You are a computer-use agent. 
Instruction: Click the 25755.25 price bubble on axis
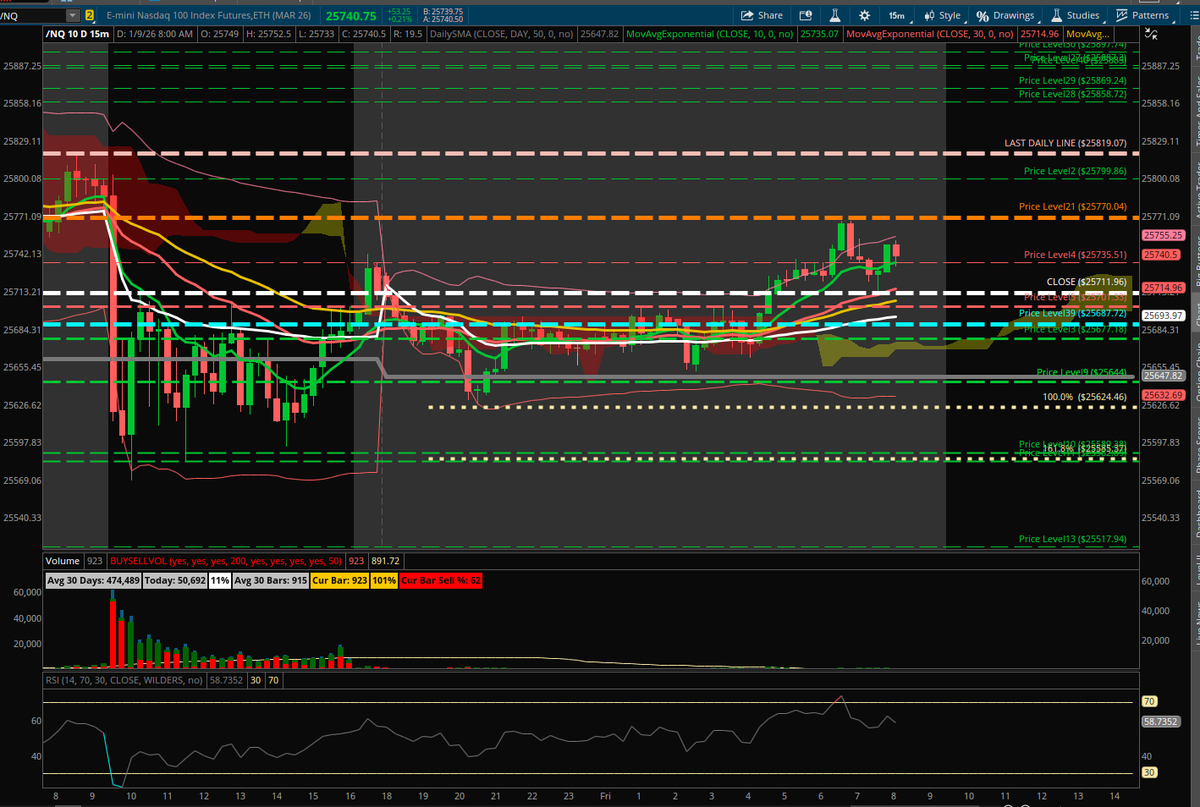pyautogui.click(x=1165, y=235)
